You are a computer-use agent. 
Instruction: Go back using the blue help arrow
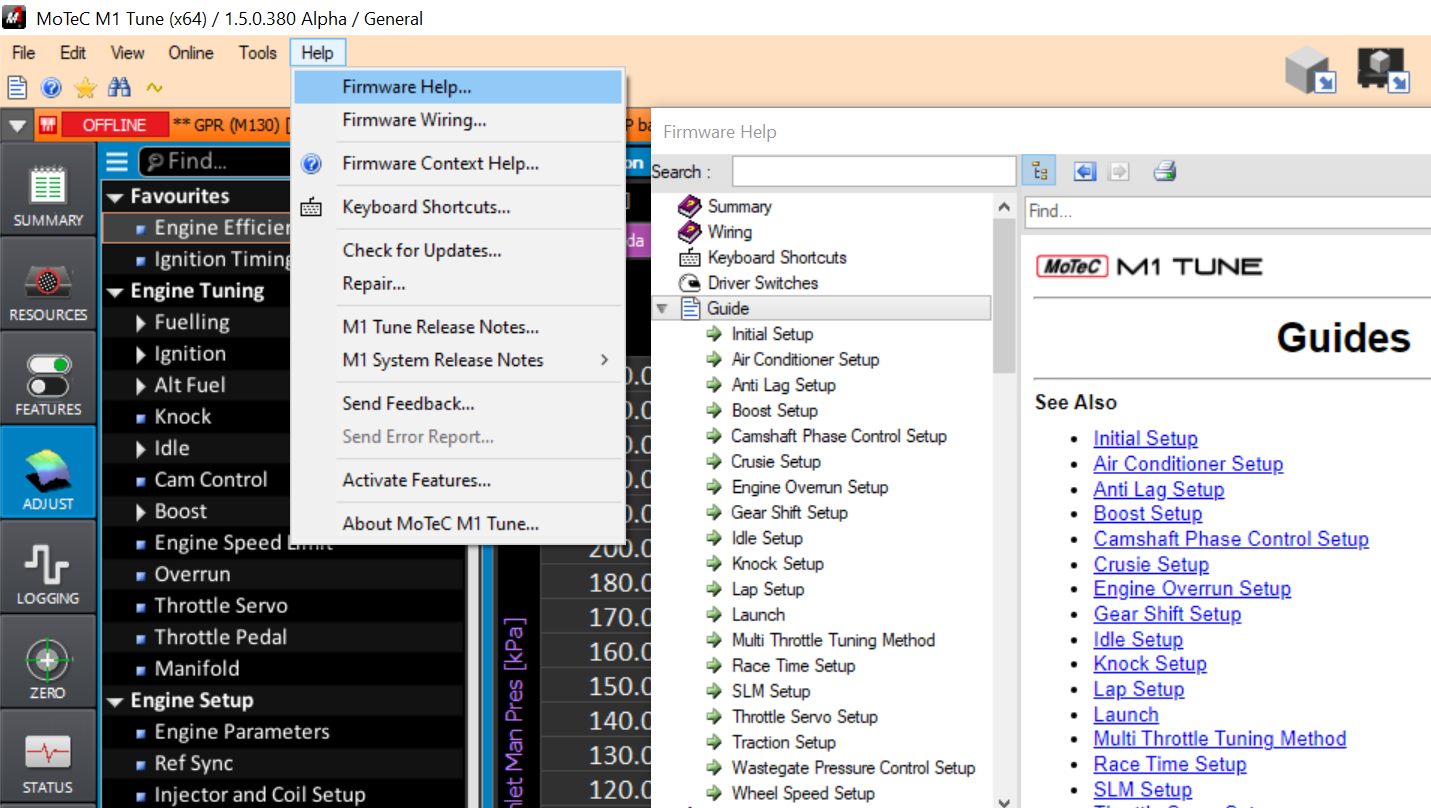pyautogui.click(x=1085, y=171)
